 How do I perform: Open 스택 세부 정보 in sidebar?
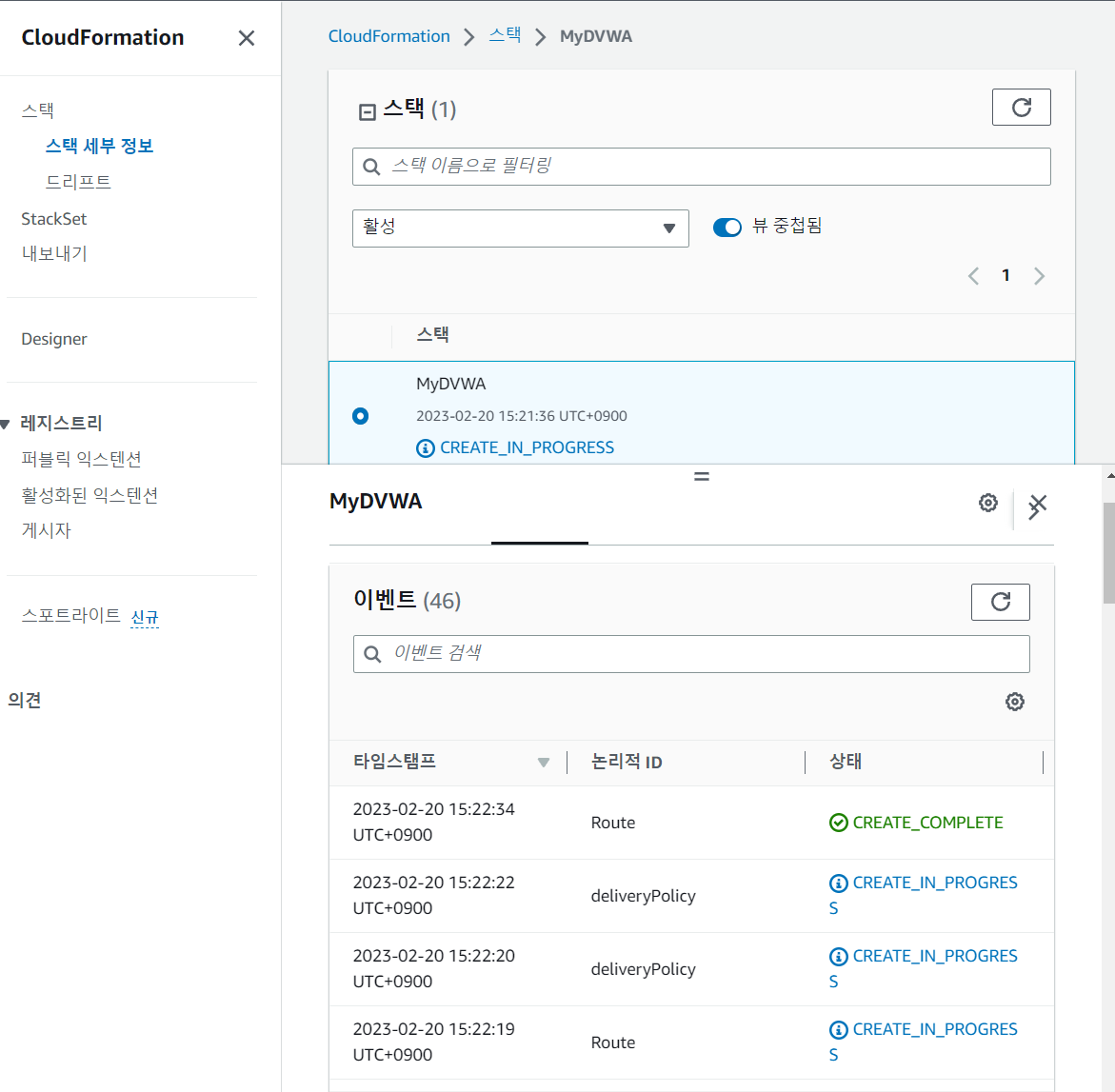[x=100, y=146]
